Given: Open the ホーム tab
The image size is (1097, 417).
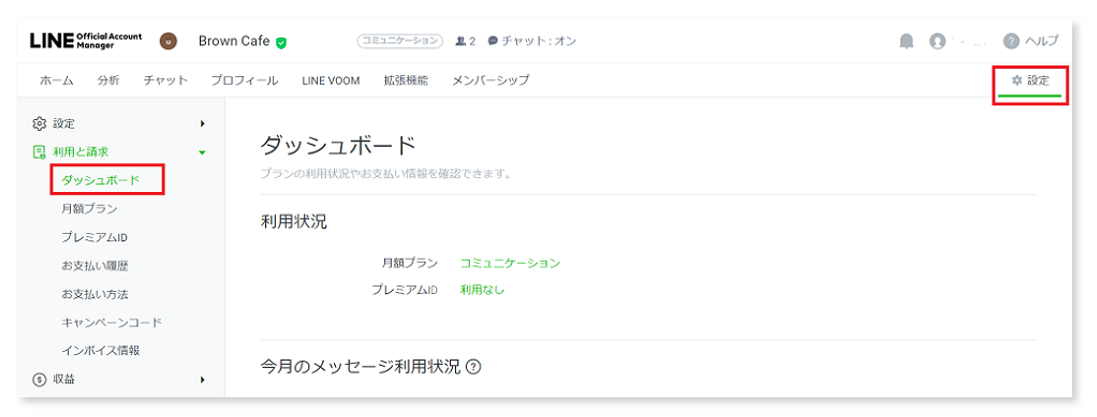Looking at the screenshot, I should pyautogui.click(x=56, y=80).
